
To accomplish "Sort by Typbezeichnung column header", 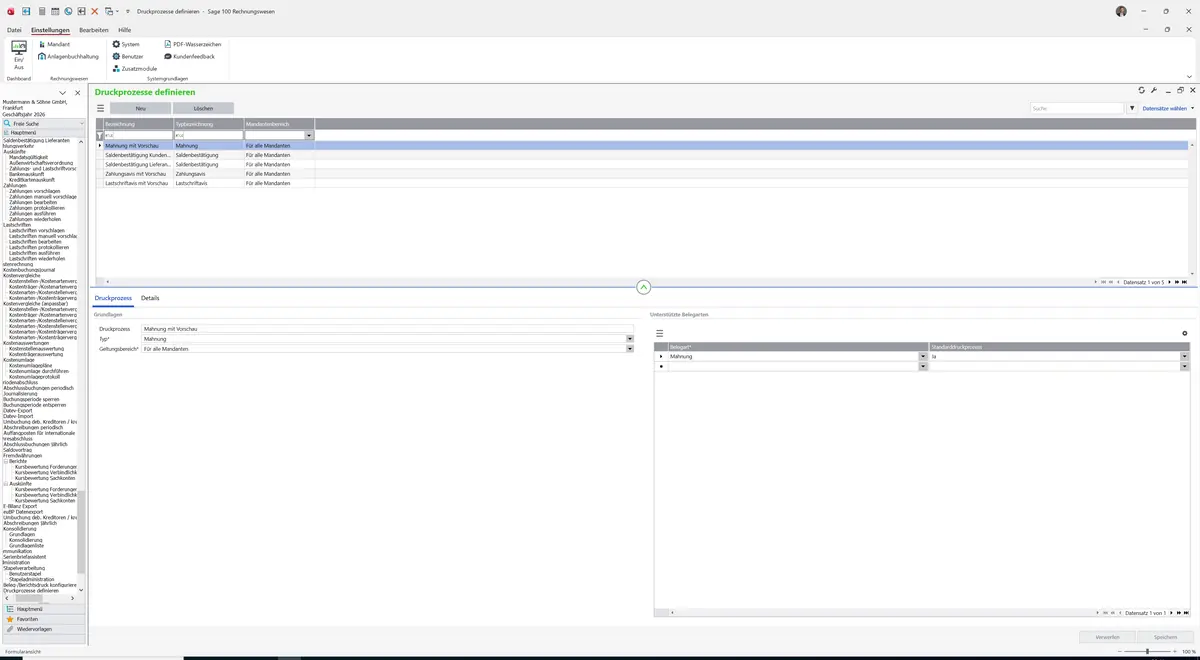I will [209, 123].
